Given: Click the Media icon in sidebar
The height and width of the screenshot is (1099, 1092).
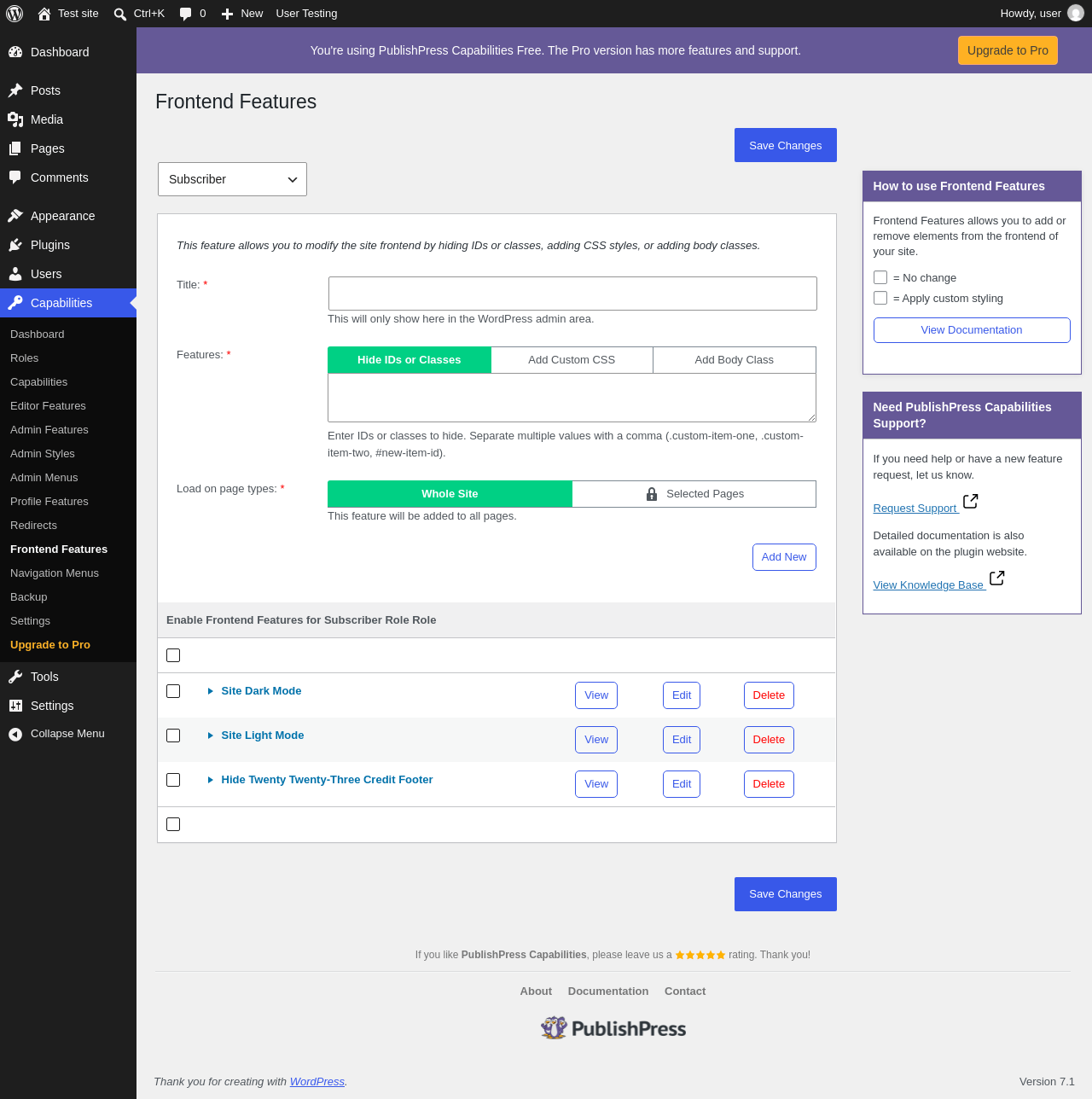Looking at the screenshot, I should coord(15,119).
